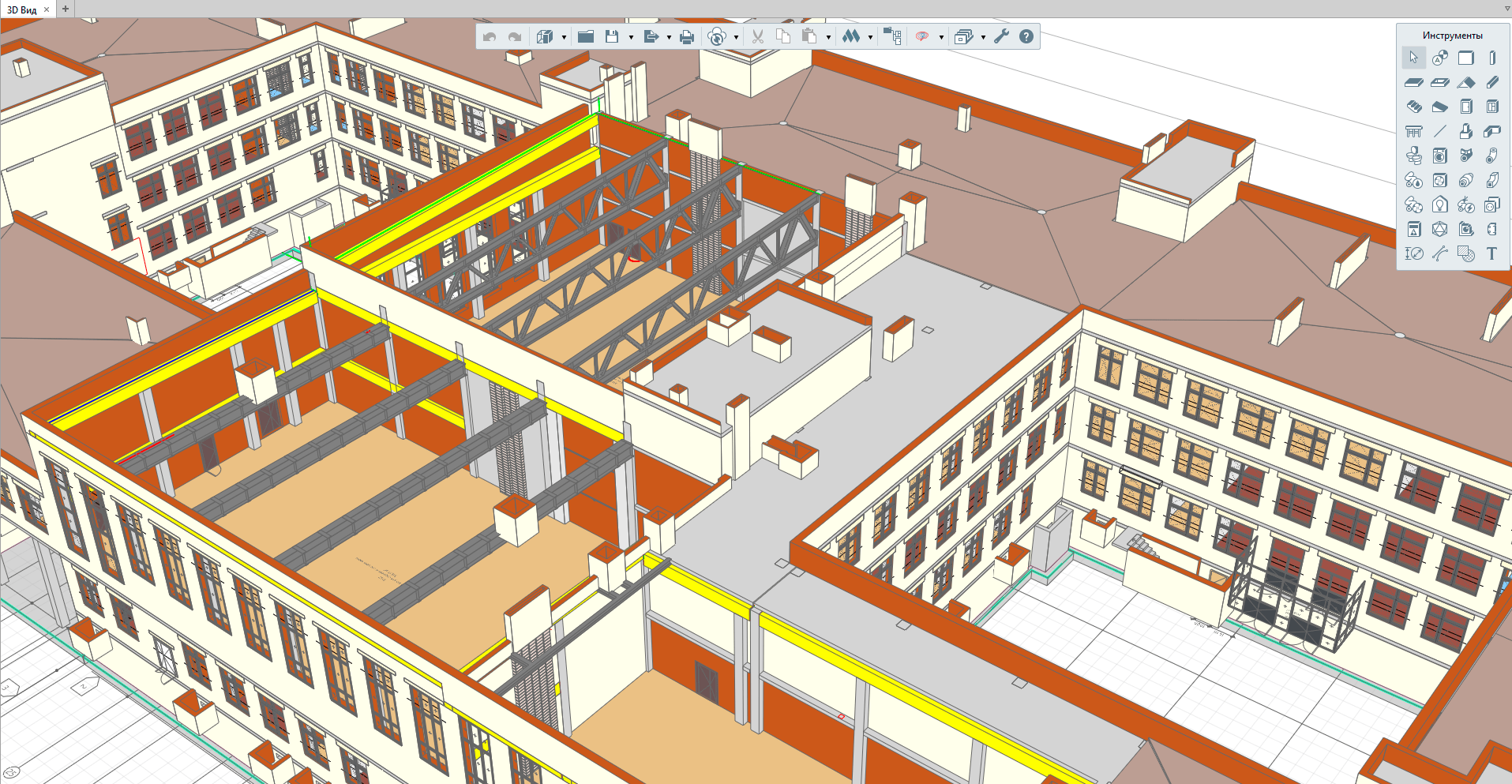Image resolution: width=1512 pixels, height=784 pixels.
Task: Activate the Text tool
Action: click(1491, 253)
